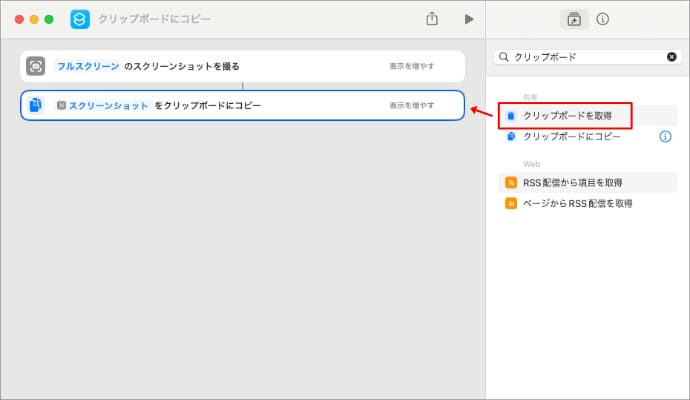690x400 pixels.
Task: Select the クリップボードを取得 action
Action: tap(567, 116)
